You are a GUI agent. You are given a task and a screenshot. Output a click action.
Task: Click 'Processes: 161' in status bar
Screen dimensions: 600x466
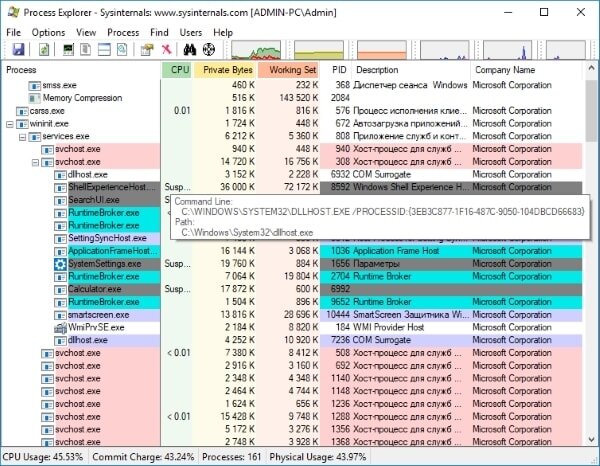(x=232, y=457)
